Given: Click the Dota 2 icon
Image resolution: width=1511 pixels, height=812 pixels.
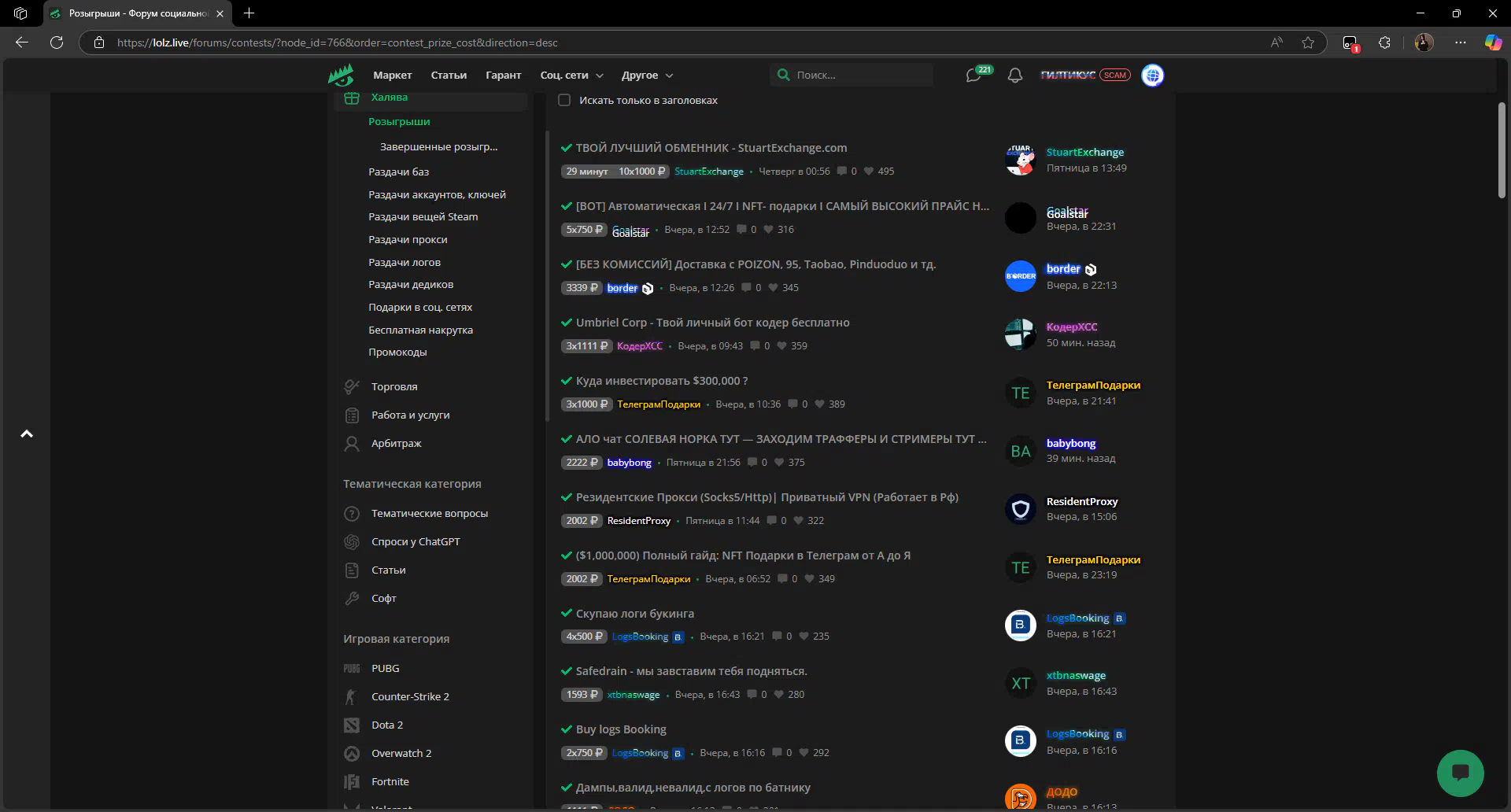Looking at the screenshot, I should tap(352, 725).
